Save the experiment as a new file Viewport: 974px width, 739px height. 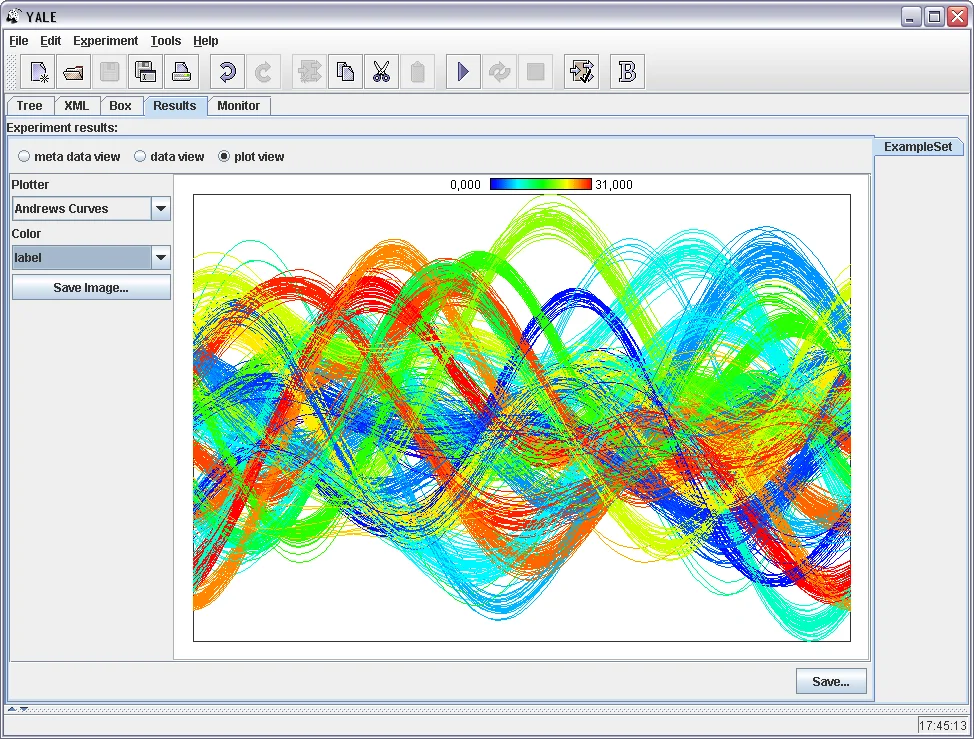145,71
